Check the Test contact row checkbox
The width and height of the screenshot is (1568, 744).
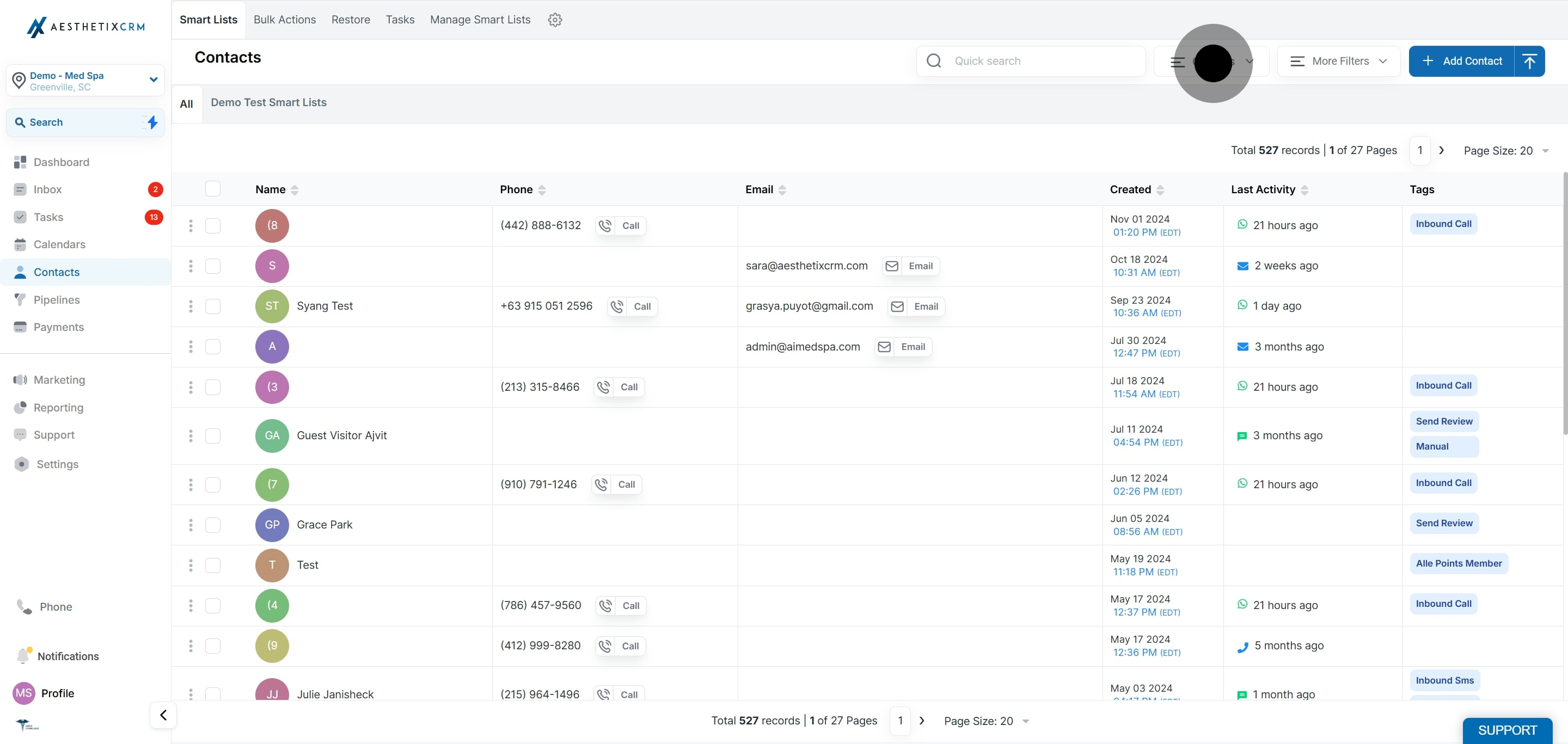pos(212,565)
